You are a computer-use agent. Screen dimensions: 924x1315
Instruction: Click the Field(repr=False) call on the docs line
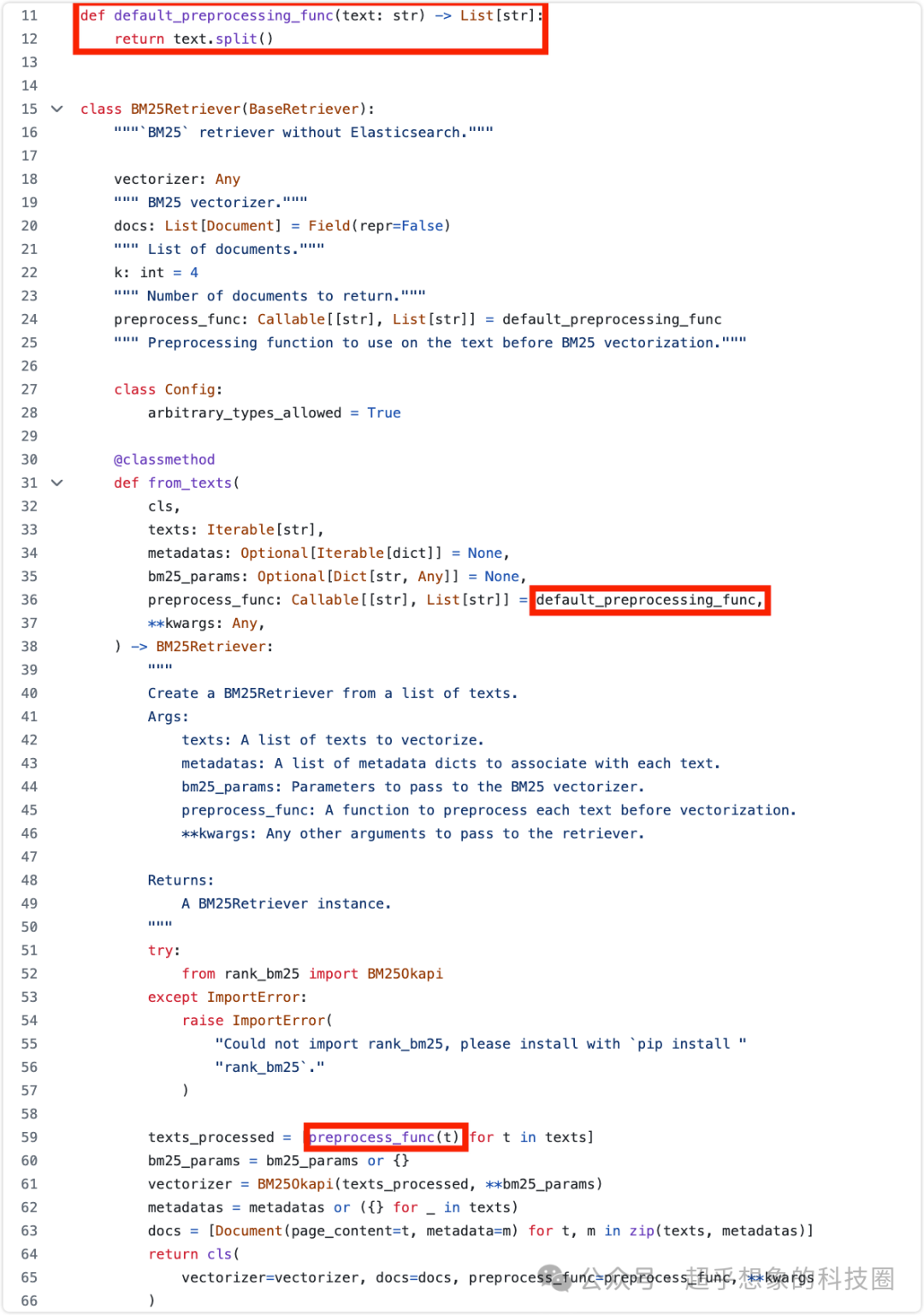[379, 226]
